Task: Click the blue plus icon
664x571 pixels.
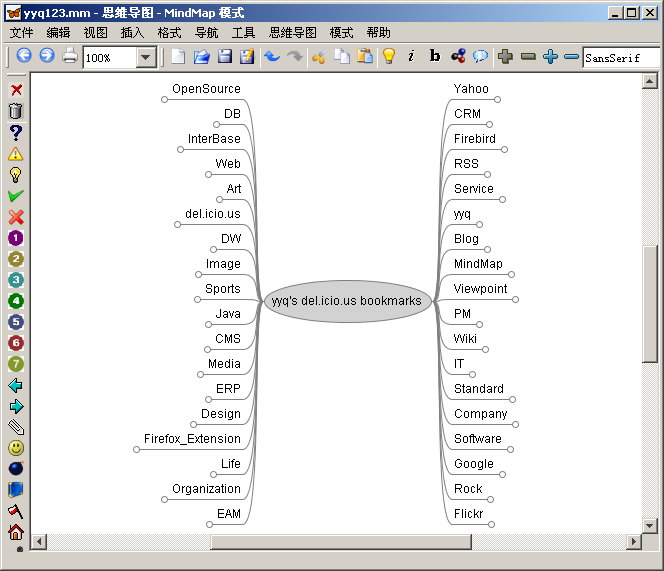Action: pos(551,56)
